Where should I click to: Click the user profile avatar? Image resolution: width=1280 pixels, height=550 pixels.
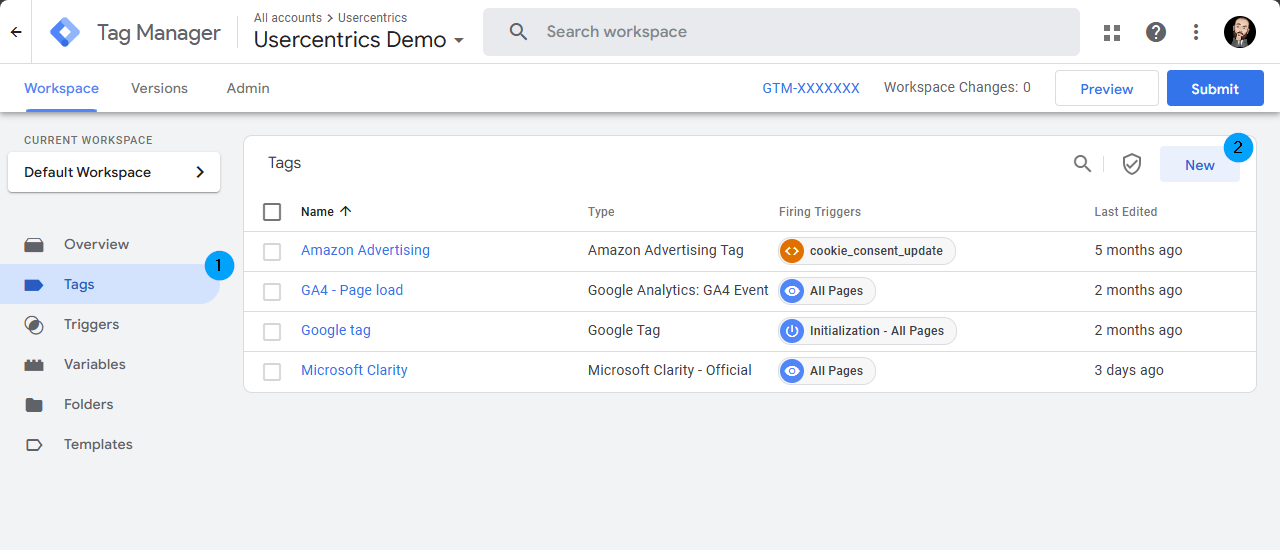tap(1240, 32)
